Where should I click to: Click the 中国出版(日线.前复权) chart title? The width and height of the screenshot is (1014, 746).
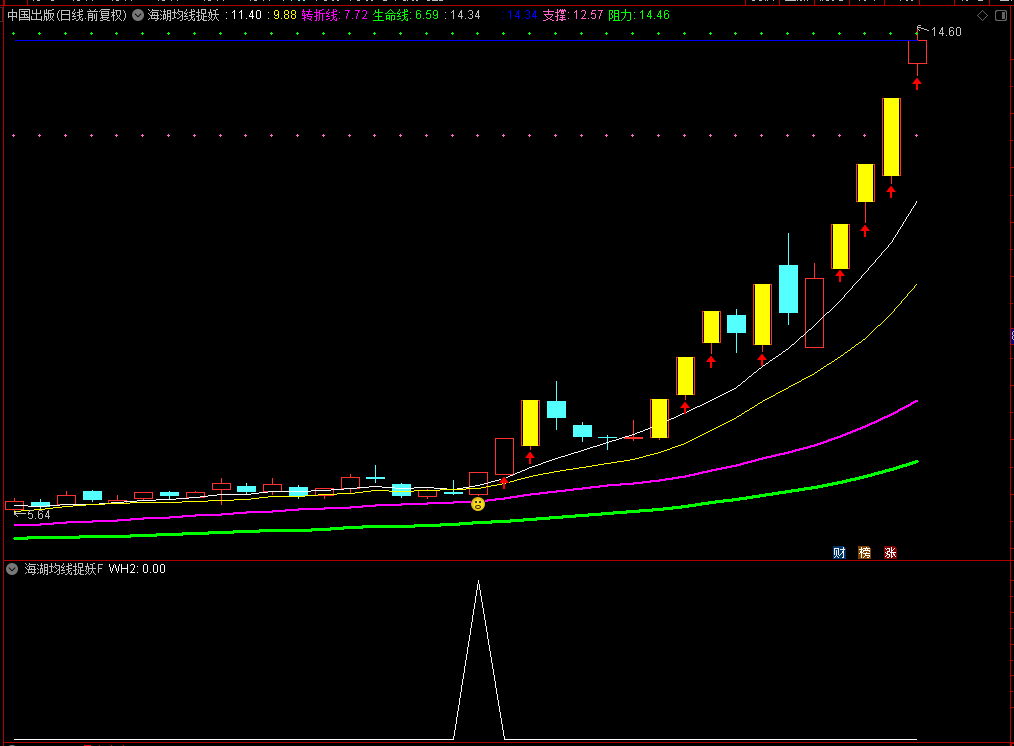(x=67, y=15)
